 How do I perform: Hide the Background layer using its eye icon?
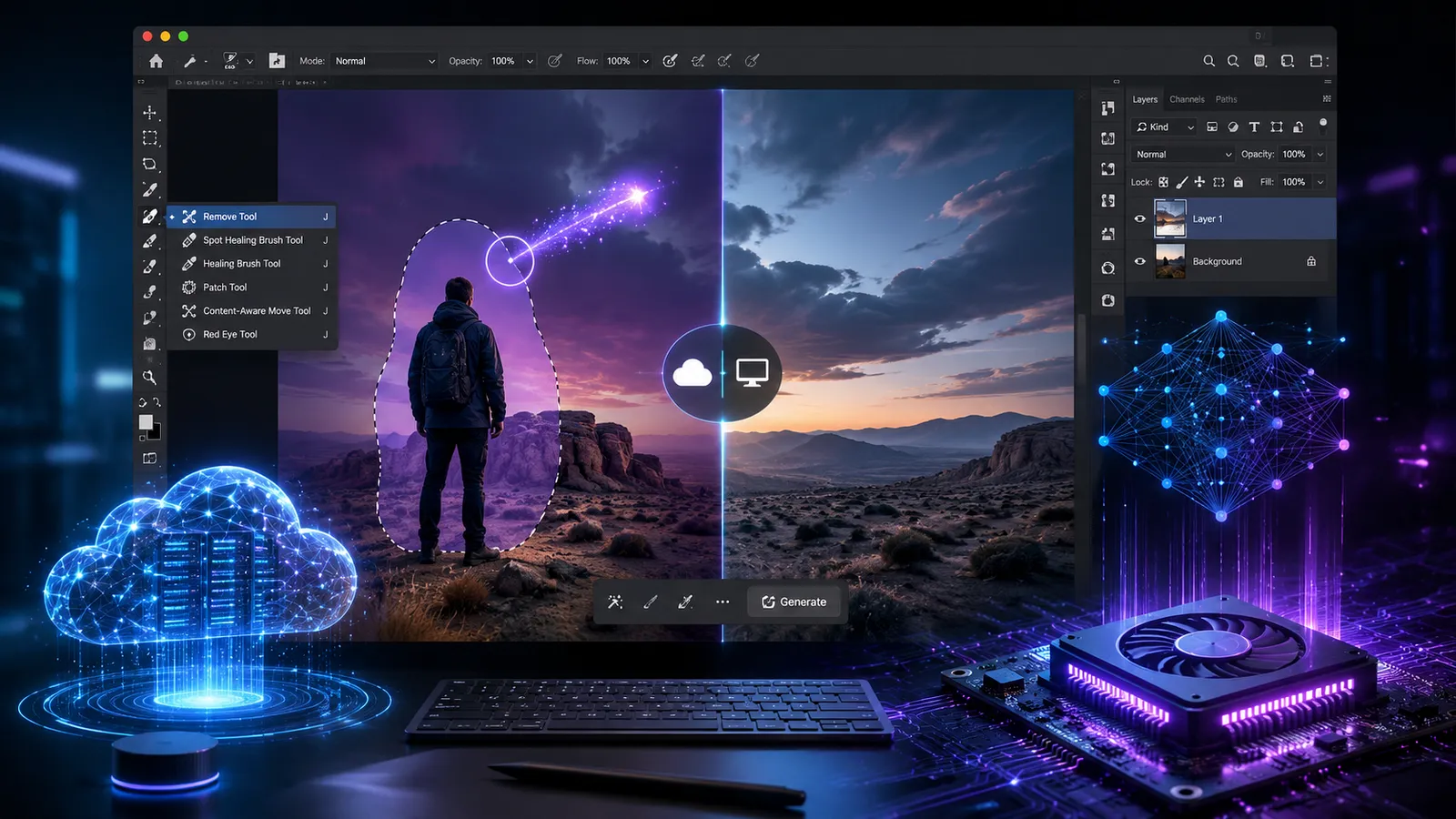1139,261
